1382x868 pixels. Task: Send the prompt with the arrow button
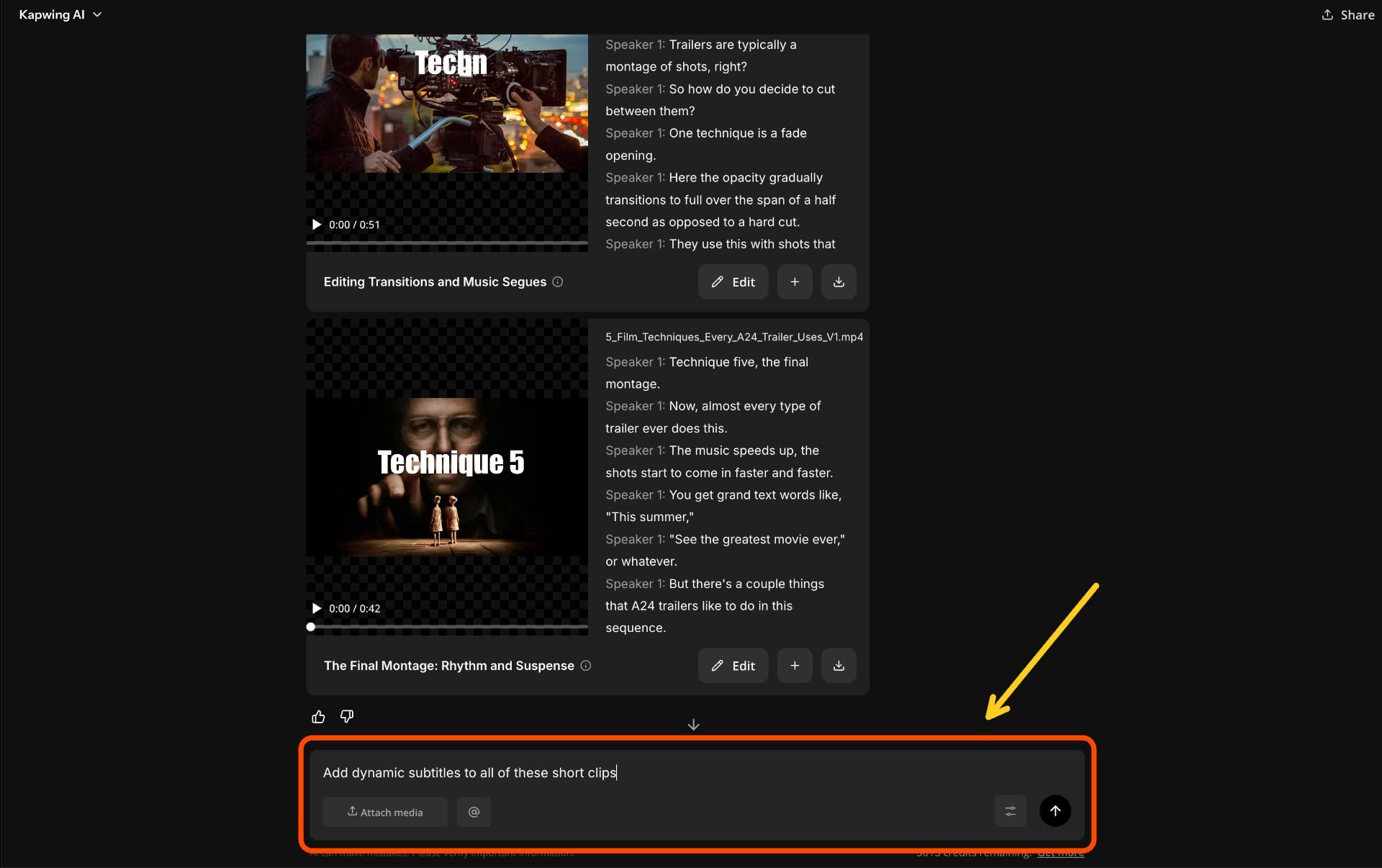(x=1055, y=810)
